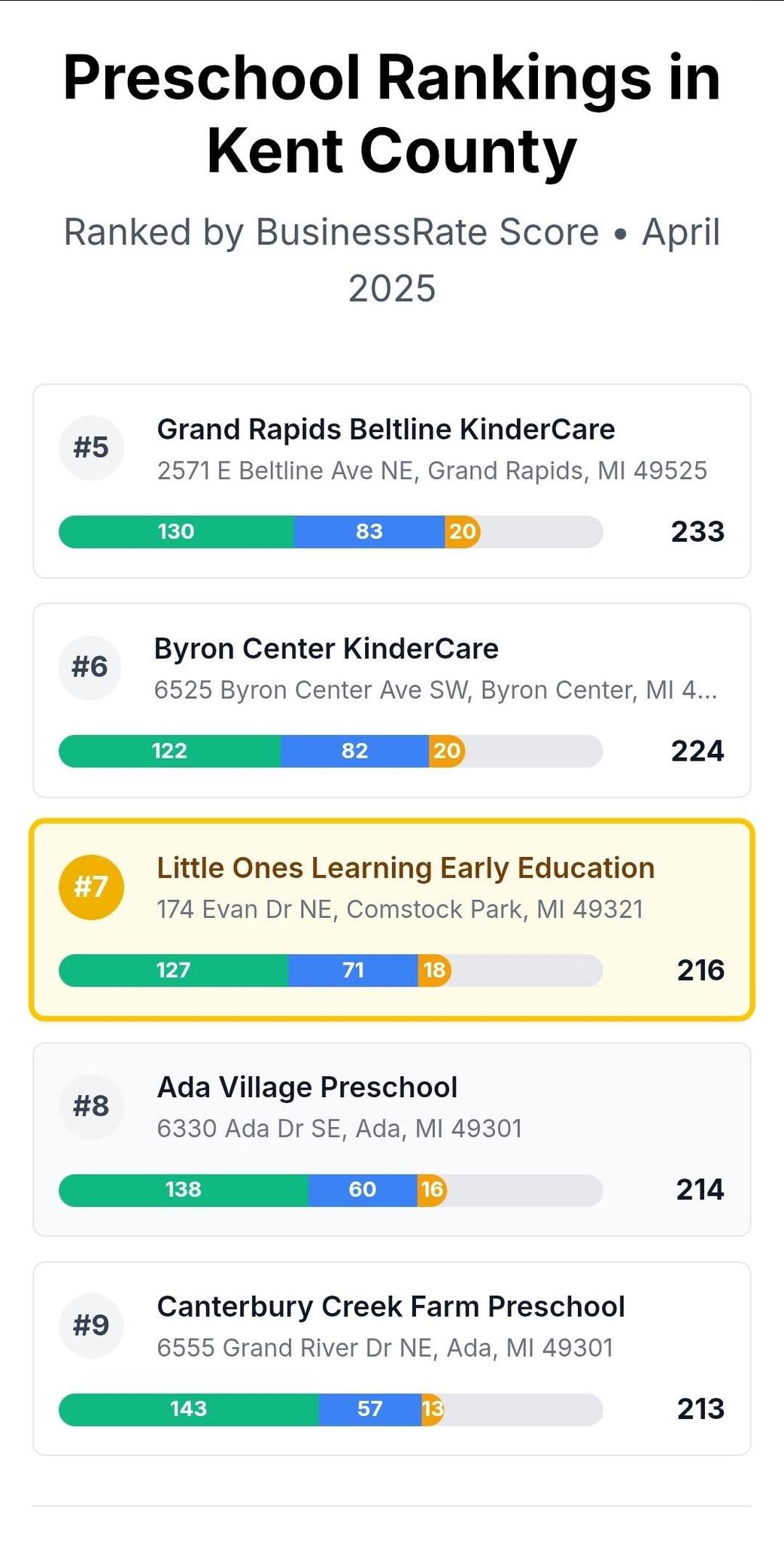This screenshot has height=1541, width=784.
Task: Click the #5 rank badge
Action: pyautogui.click(x=91, y=448)
